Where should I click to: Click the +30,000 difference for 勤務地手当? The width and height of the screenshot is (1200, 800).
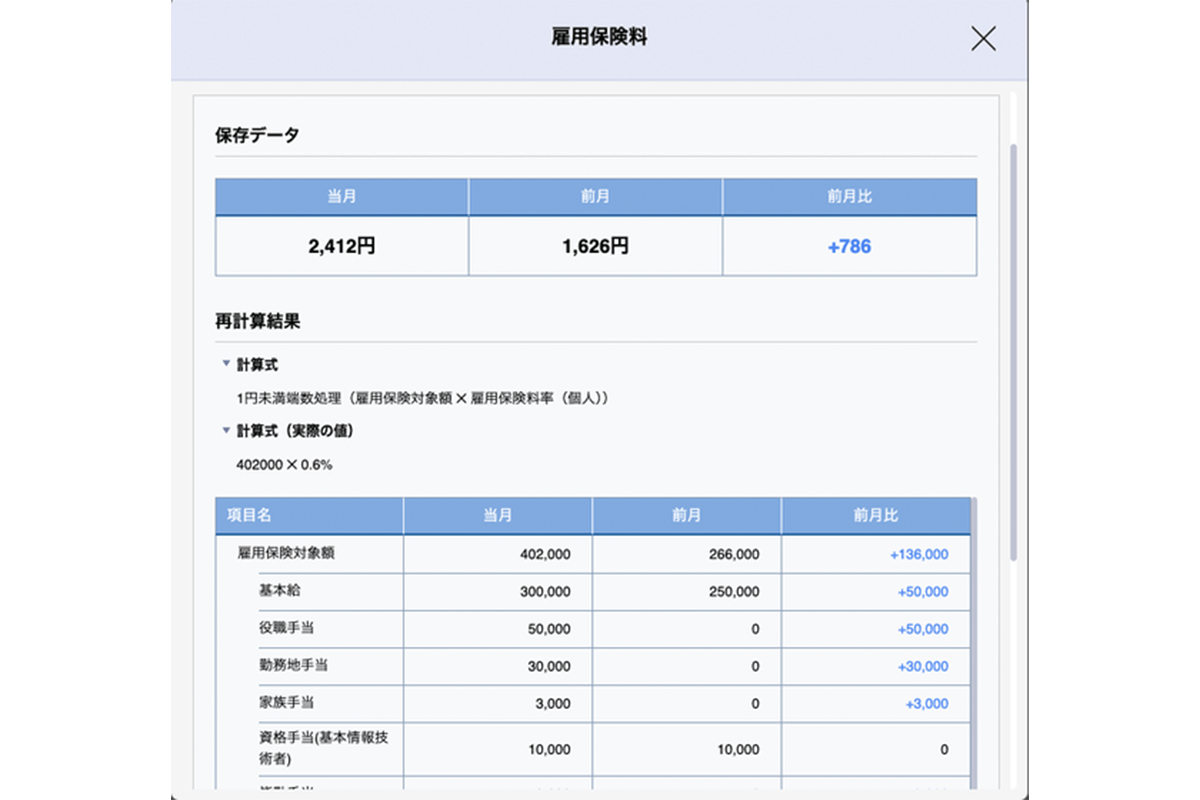coord(924,667)
